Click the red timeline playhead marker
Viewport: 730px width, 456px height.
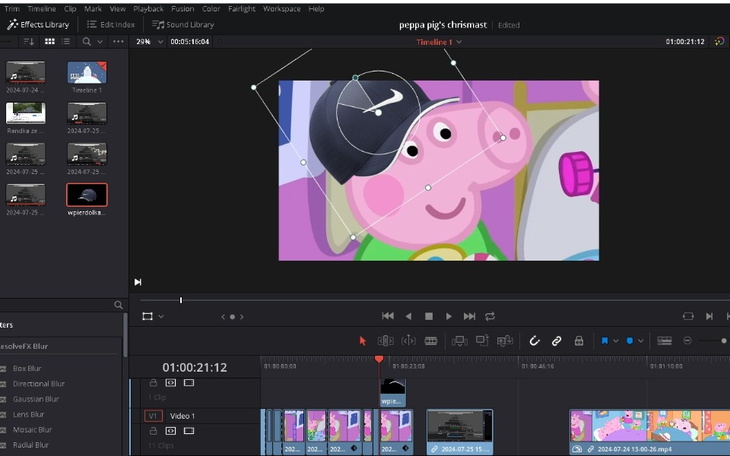tap(379, 359)
